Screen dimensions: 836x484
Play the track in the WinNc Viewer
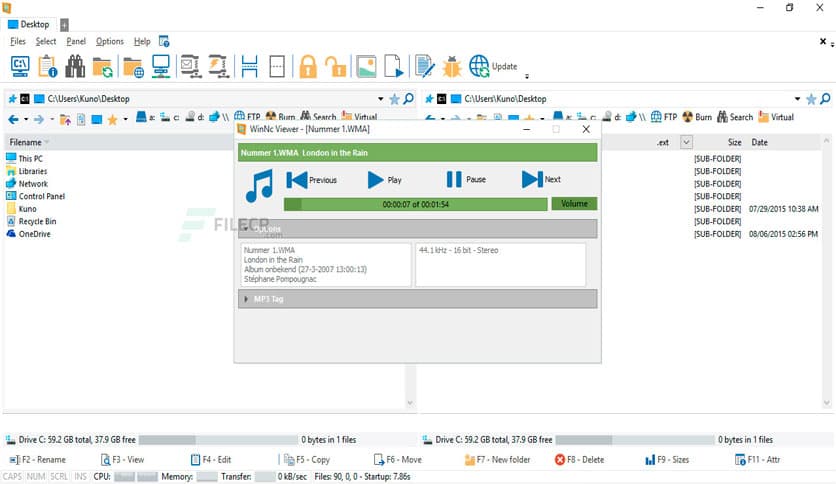[384, 180]
